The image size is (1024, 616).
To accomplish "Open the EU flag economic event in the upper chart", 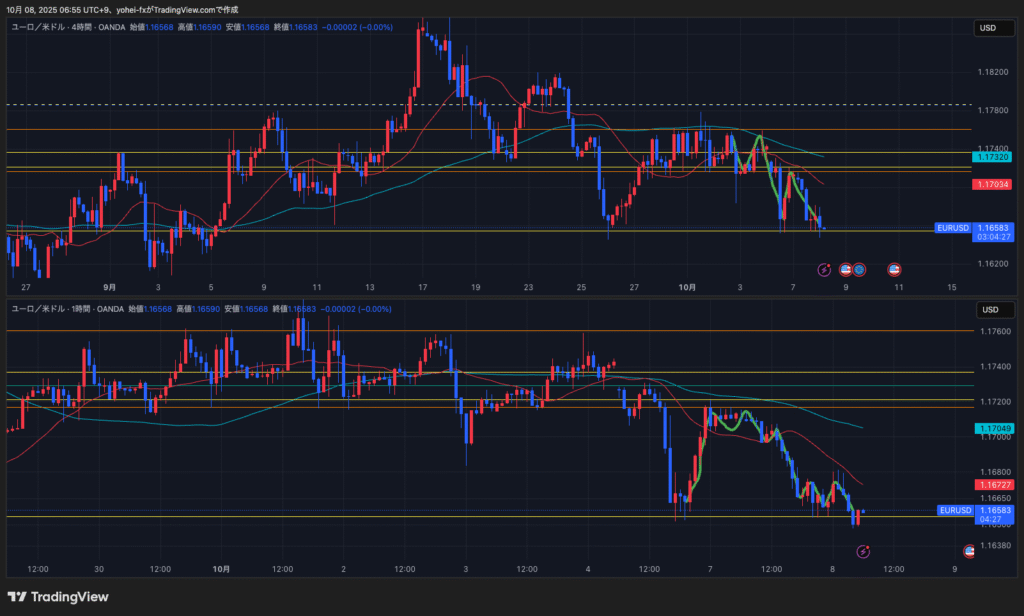I will (859, 269).
